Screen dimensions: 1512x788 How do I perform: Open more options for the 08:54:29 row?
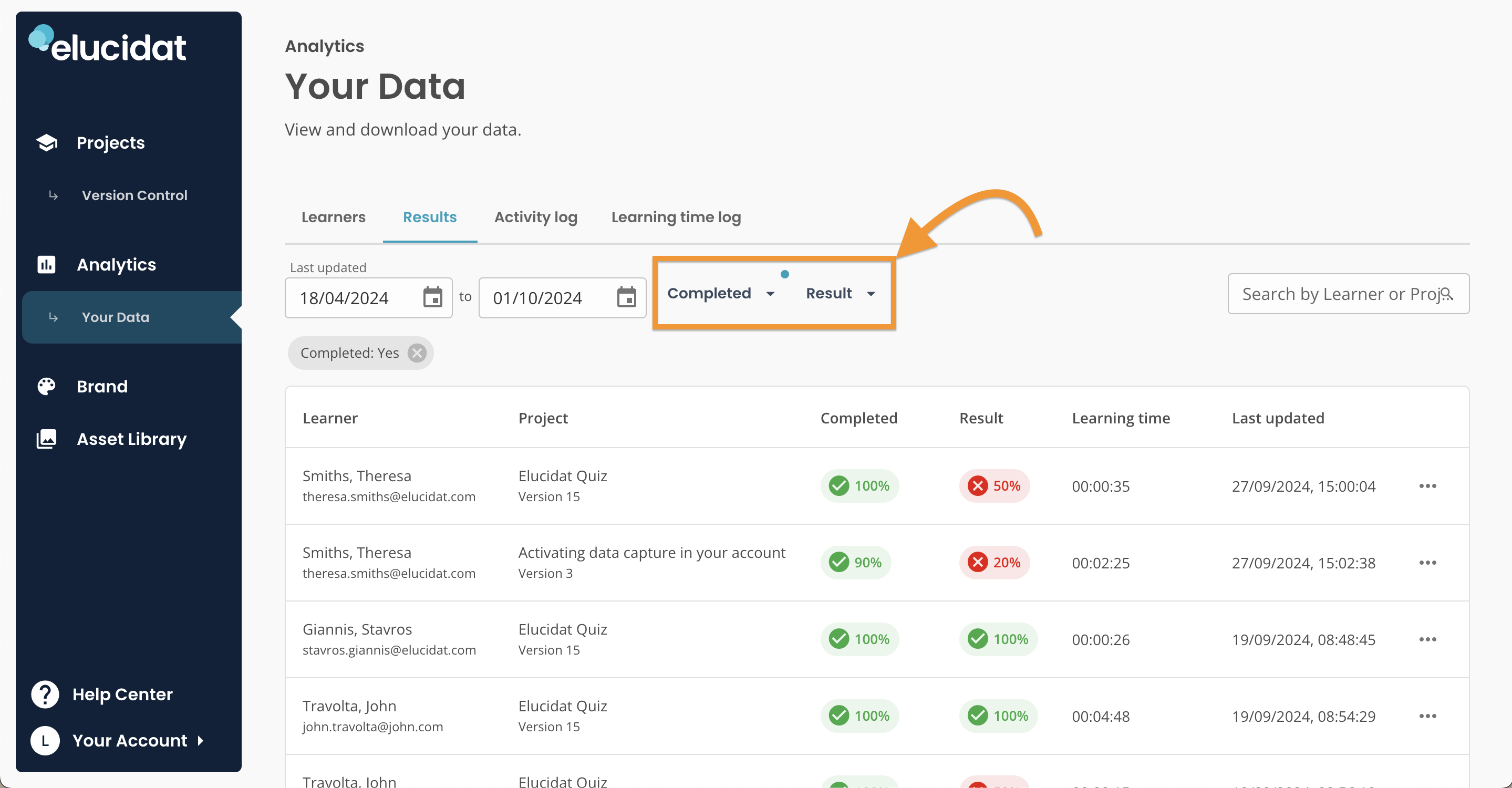coord(1427,716)
